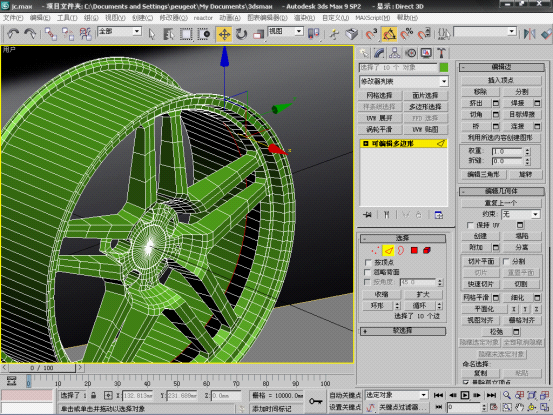Enable the 忽略背面 checkbox
Viewport: 553px width, 415px height.
[x=368, y=272]
